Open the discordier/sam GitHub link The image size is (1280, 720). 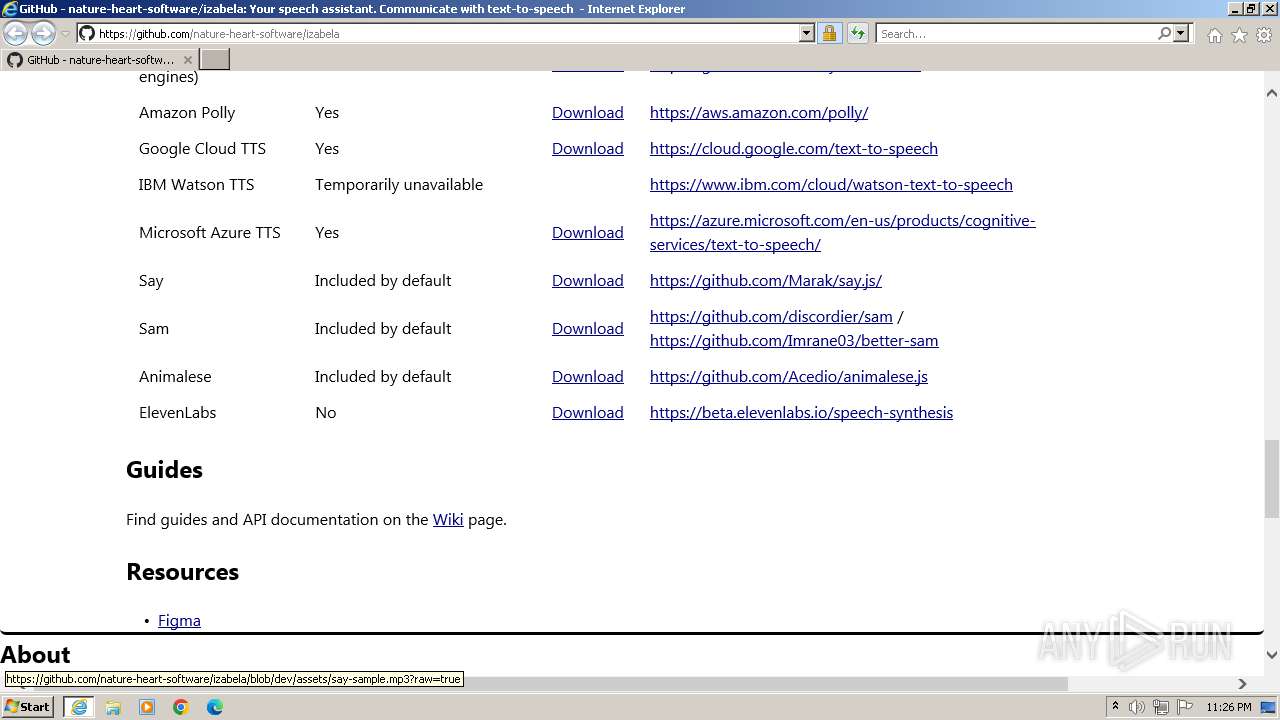[771, 317]
